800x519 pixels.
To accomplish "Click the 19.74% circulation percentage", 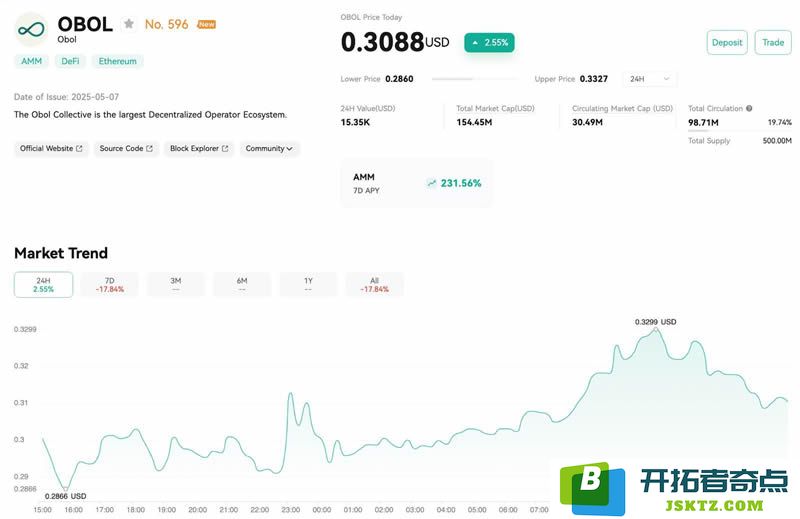I will click(780, 122).
